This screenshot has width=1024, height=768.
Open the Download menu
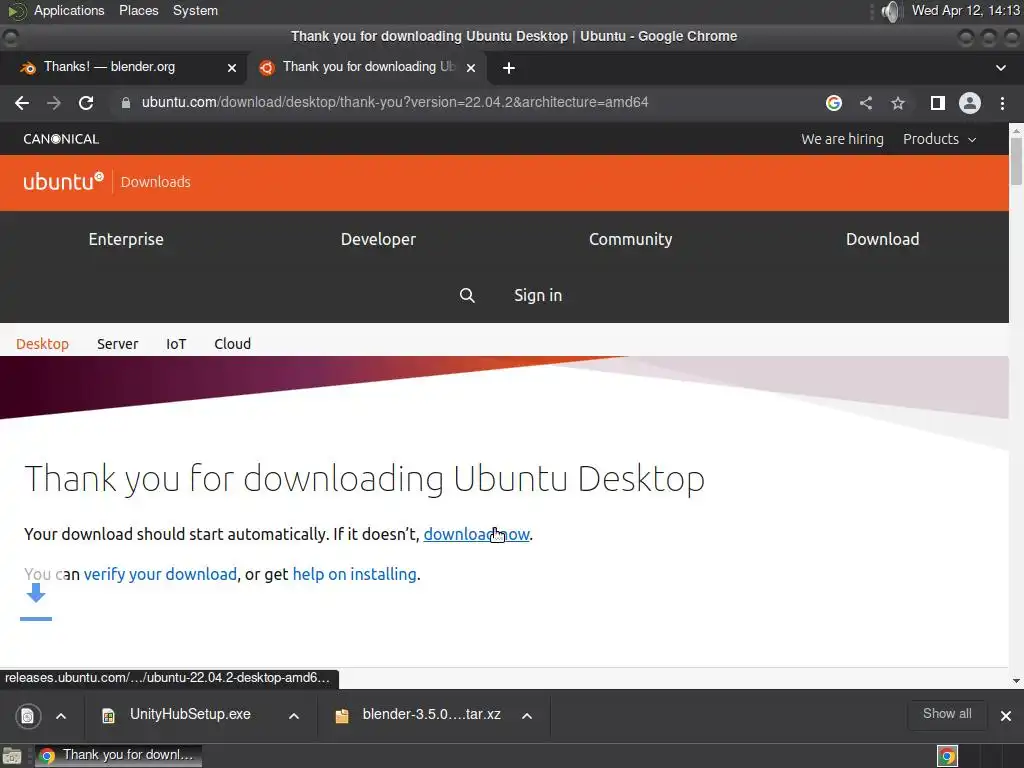882,240
